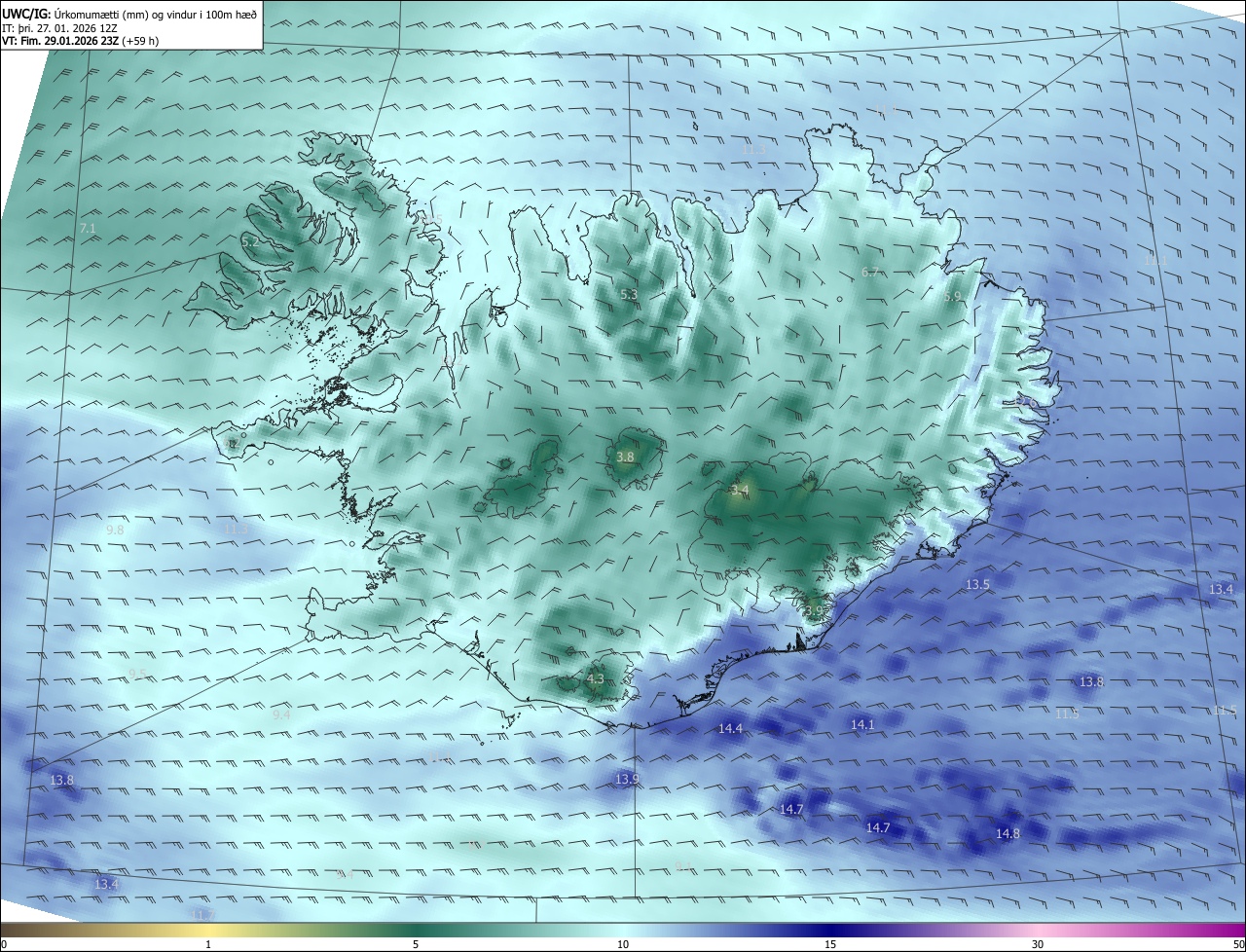Click the 14.4 value label offshore

730,728
